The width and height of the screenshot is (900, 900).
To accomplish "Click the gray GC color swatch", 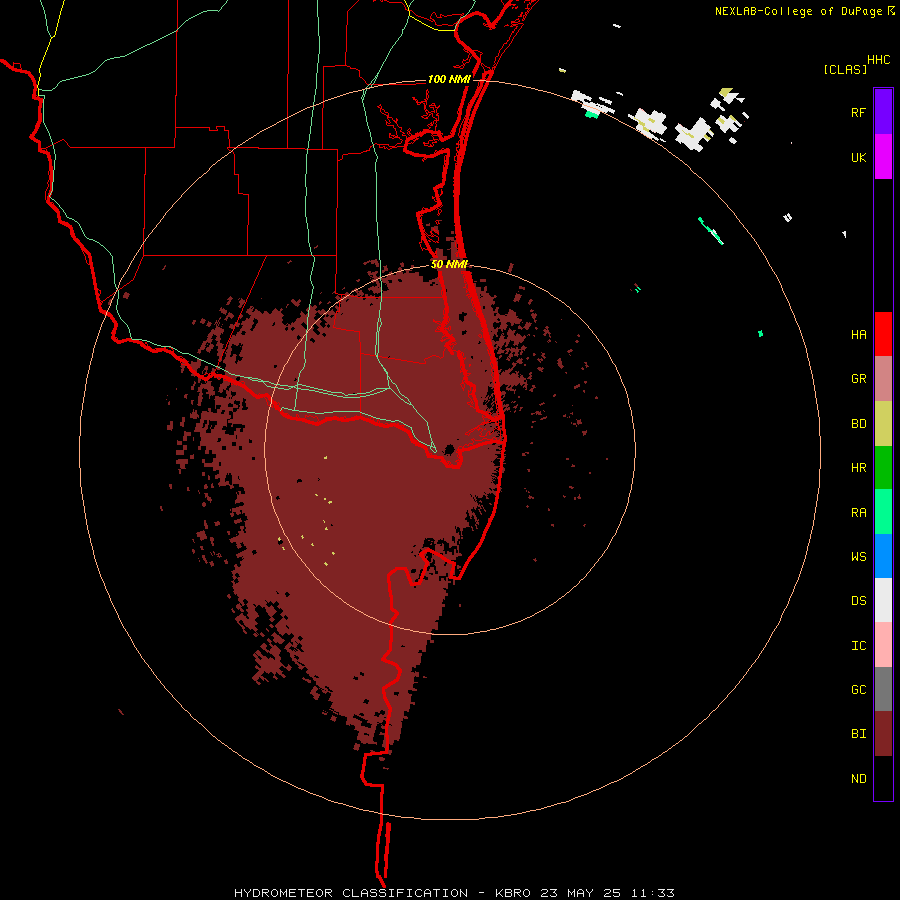I will click(x=883, y=689).
